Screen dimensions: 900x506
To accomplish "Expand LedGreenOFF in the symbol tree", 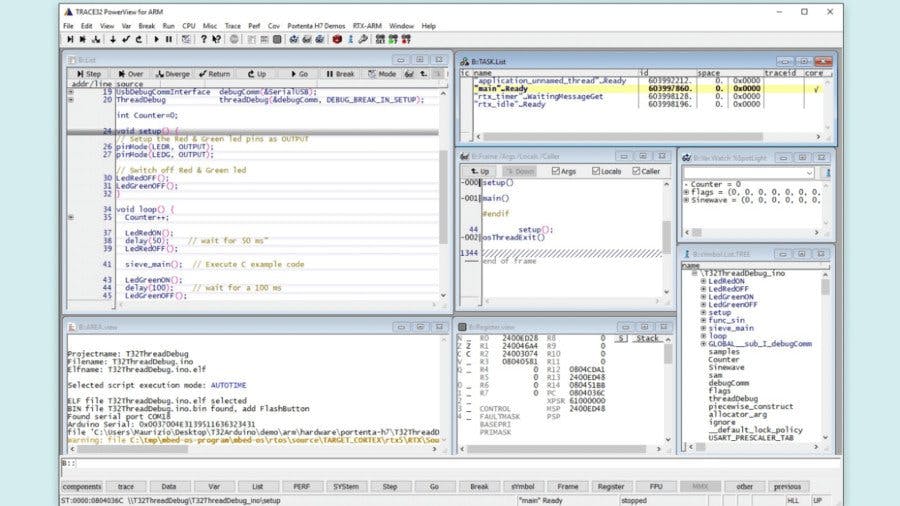I will point(703,305).
